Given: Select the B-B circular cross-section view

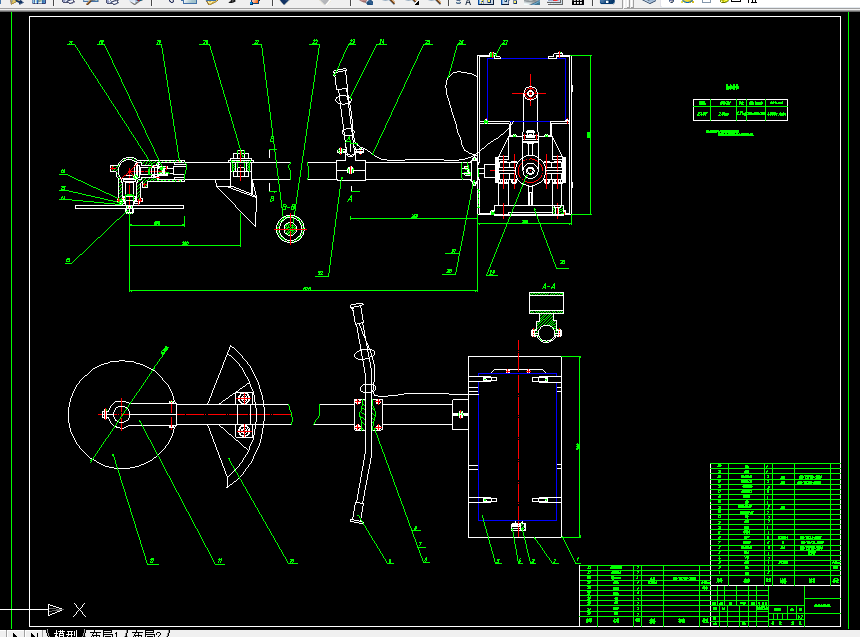Looking at the screenshot, I should coord(290,229).
